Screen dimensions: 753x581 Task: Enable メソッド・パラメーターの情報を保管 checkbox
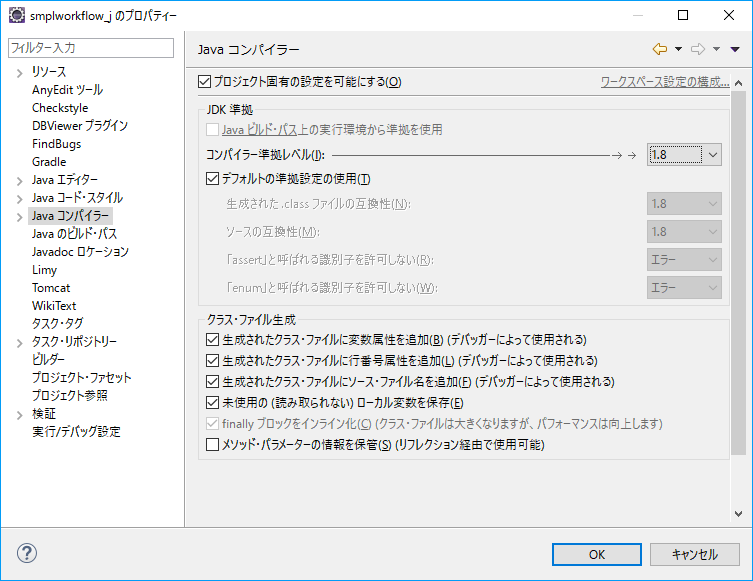(x=212, y=445)
